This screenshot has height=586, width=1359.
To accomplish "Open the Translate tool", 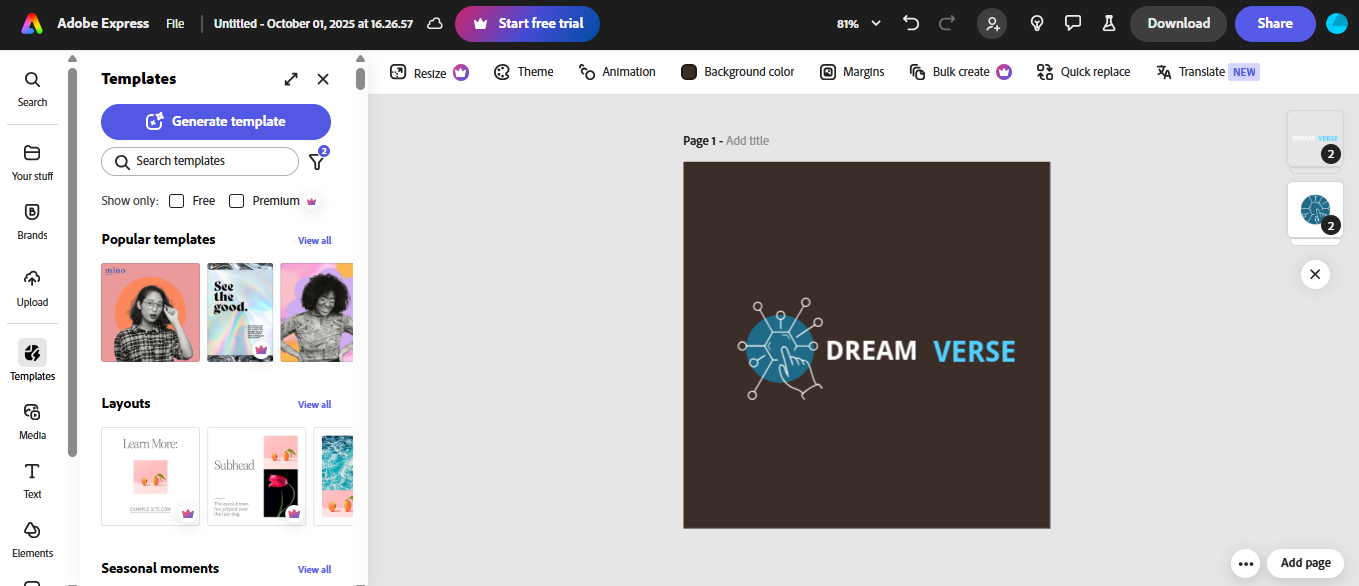I will (1207, 72).
